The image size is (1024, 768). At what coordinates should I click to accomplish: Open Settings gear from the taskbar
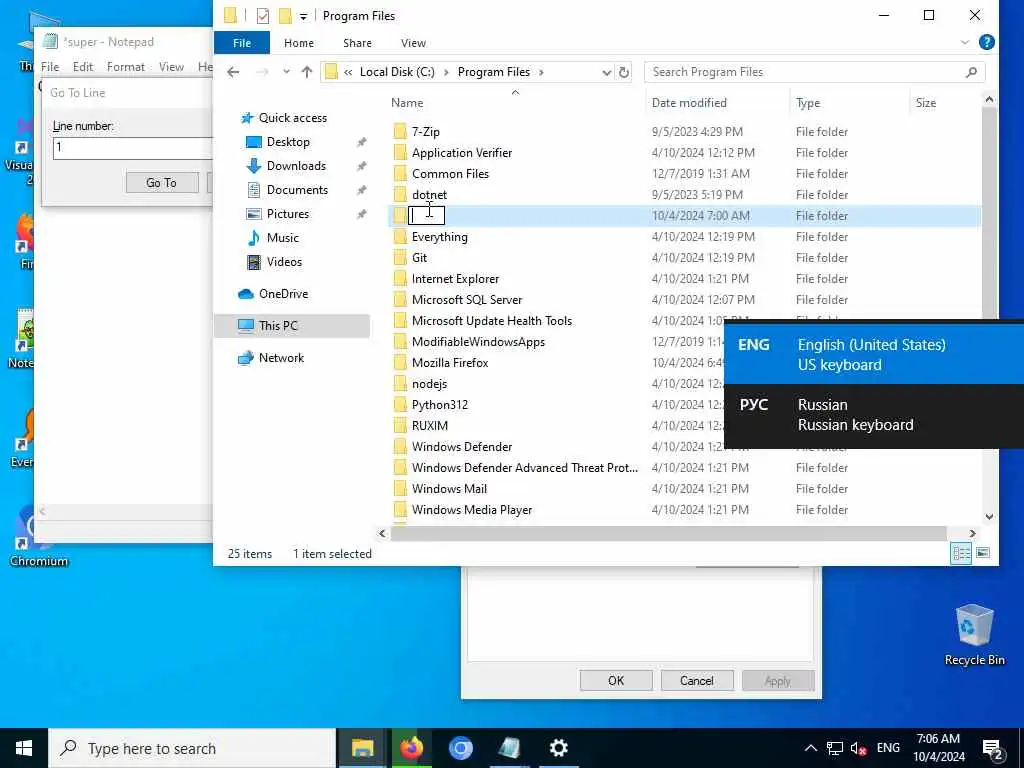(558, 748)
